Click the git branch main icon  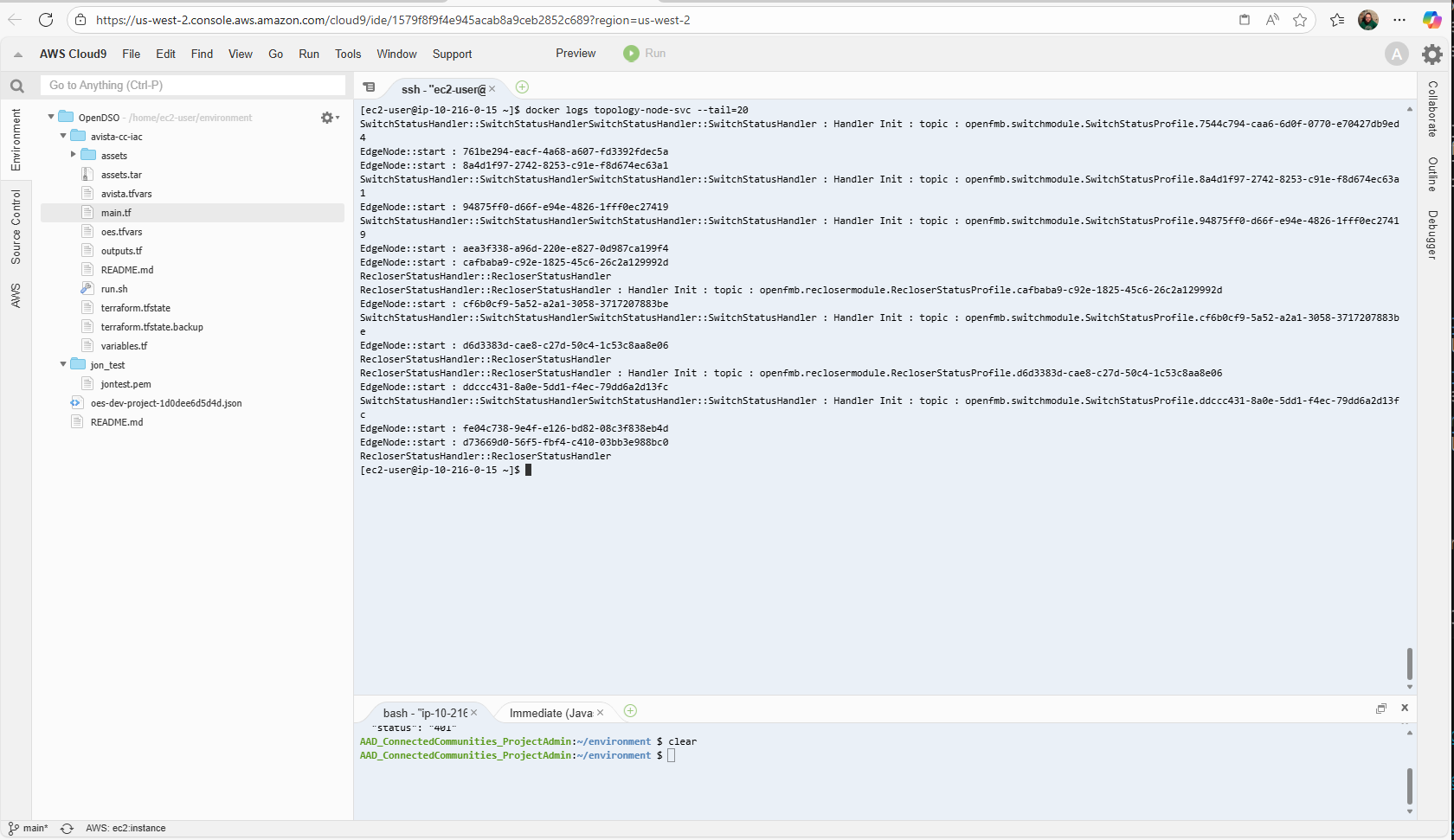coord(13,829)
